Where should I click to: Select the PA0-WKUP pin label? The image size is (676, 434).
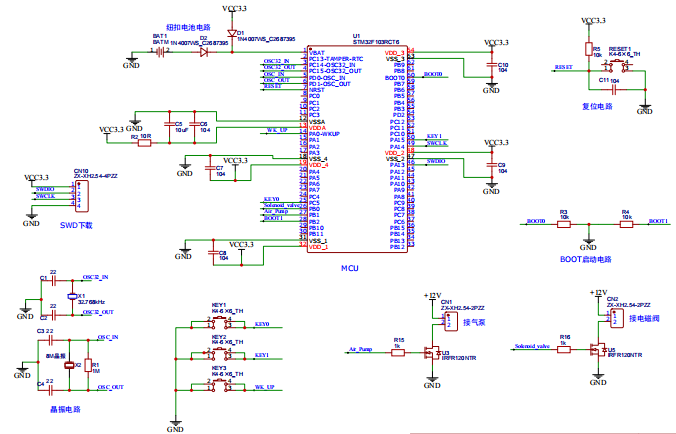coord(324,134)
